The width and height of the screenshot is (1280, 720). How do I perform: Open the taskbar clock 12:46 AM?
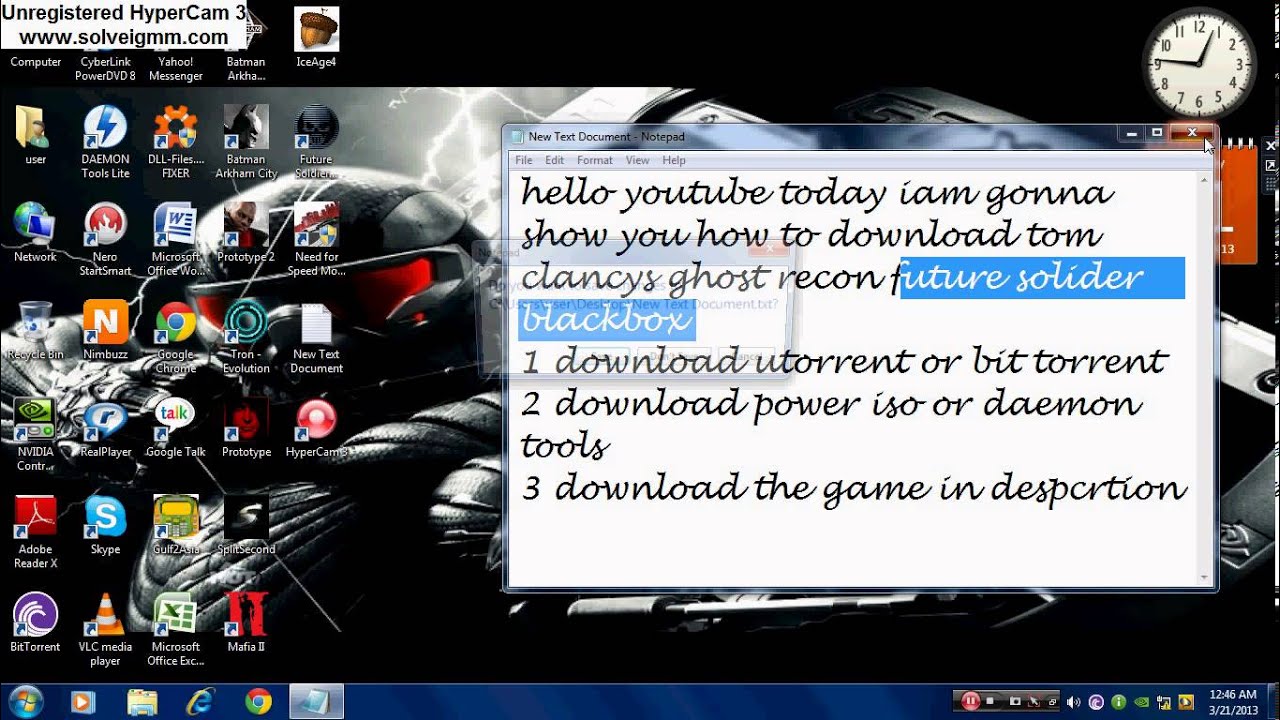(x=1232, y=702)
